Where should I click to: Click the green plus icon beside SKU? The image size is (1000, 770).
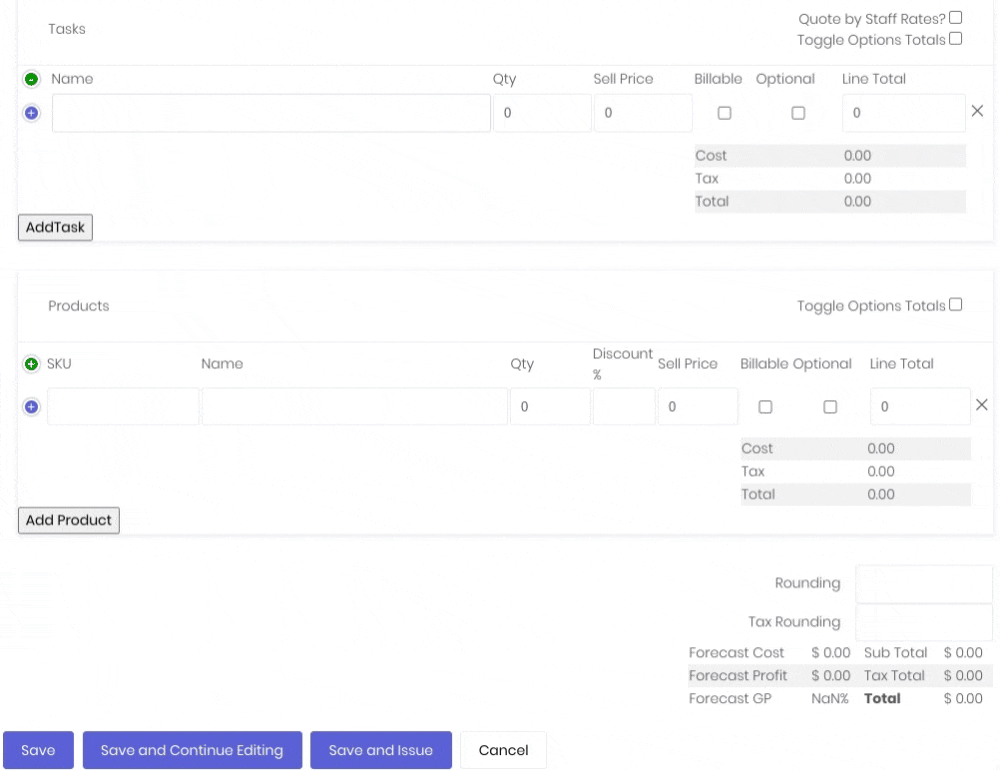pos(31,364)
